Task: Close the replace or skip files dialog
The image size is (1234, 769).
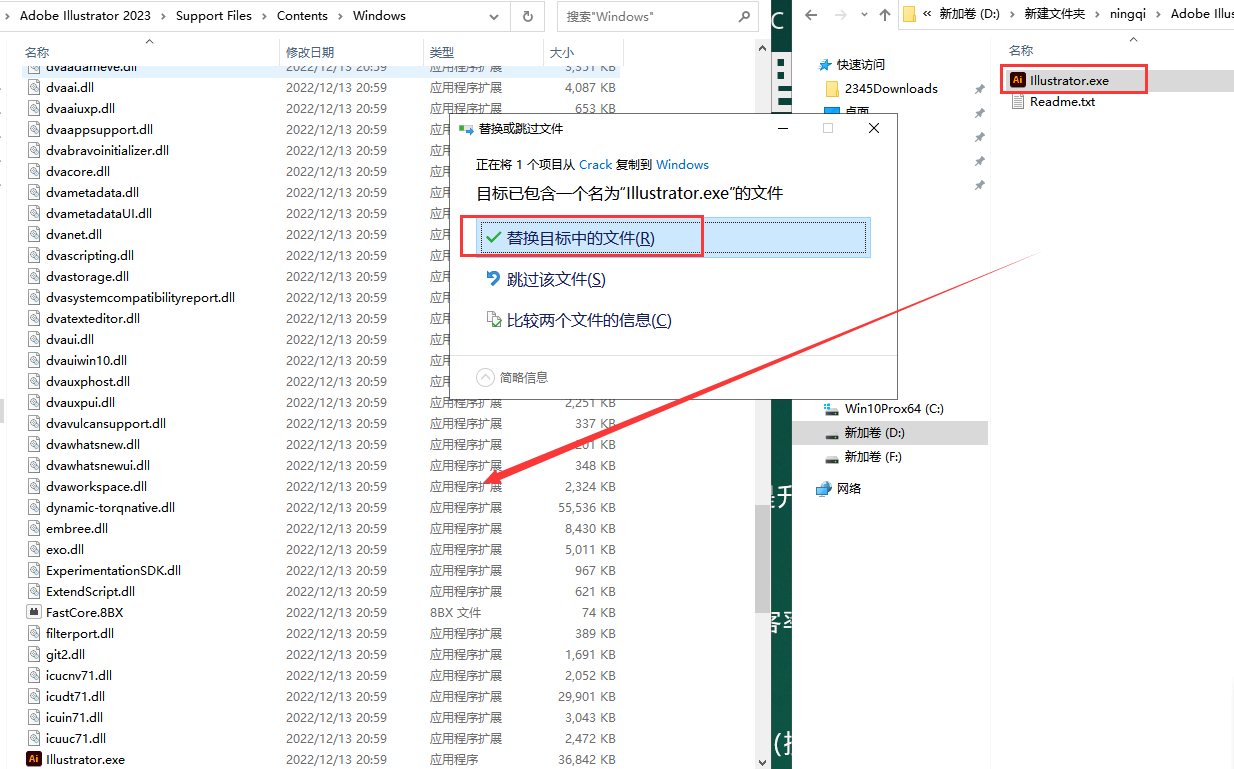Action: pyautogui.click(x=874, y=129)
